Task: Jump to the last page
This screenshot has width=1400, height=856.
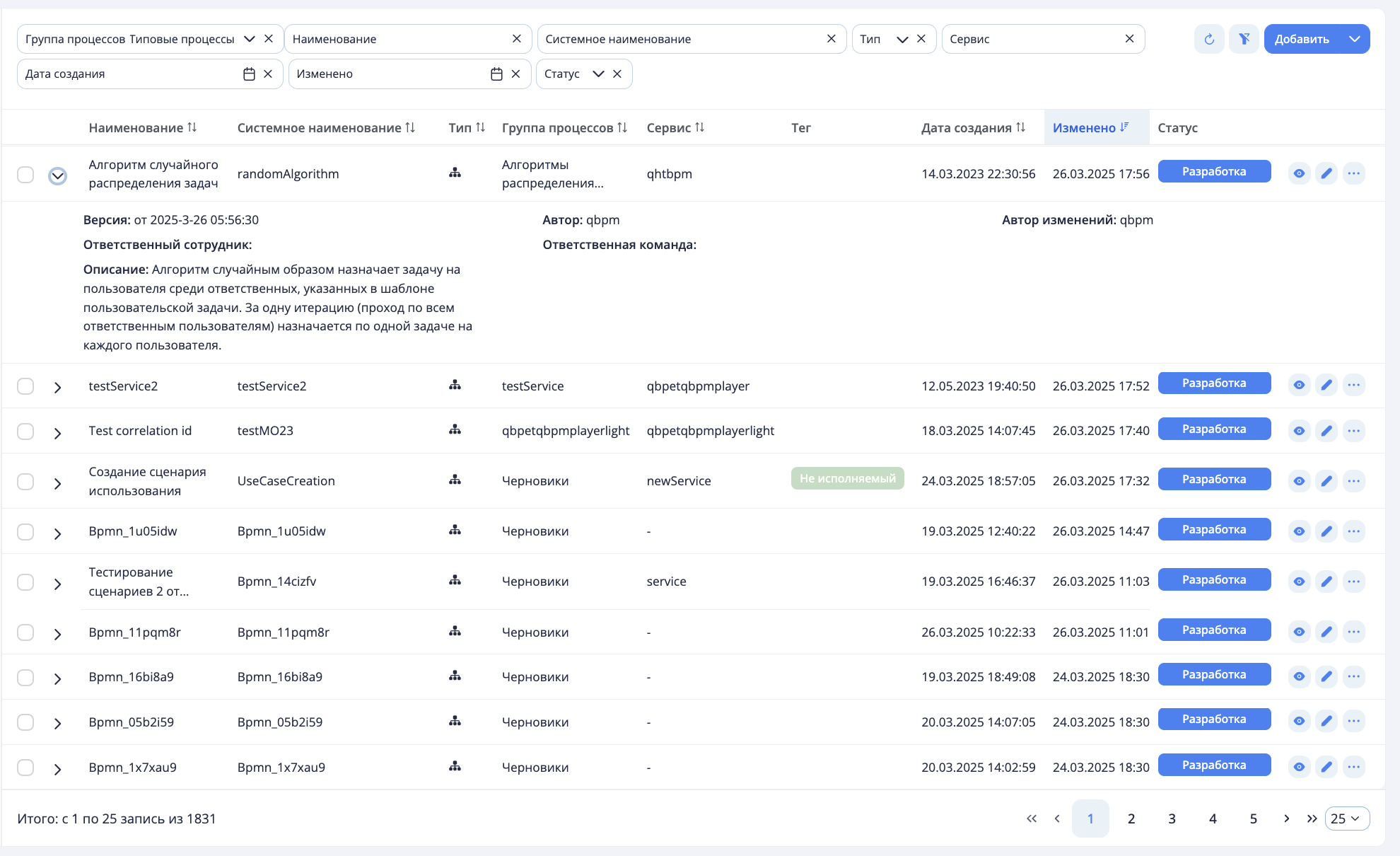Action: [x=1312, y=819]
